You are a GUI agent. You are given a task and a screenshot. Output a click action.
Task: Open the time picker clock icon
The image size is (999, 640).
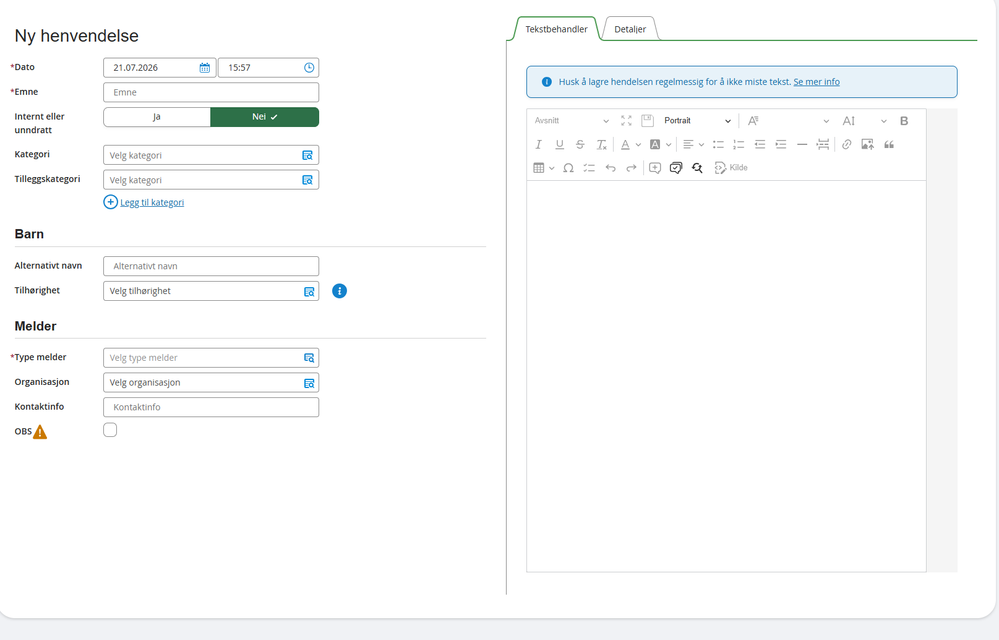[309, 68]
